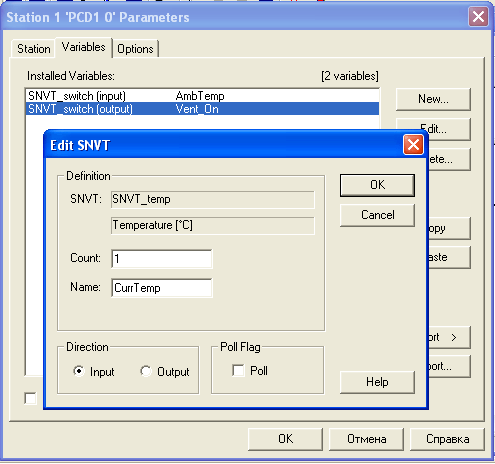Select the Output direction radio button
Image resolution: width=495 pixels, height=464 pixels.
pyautogui.click(x=146, y=371)
